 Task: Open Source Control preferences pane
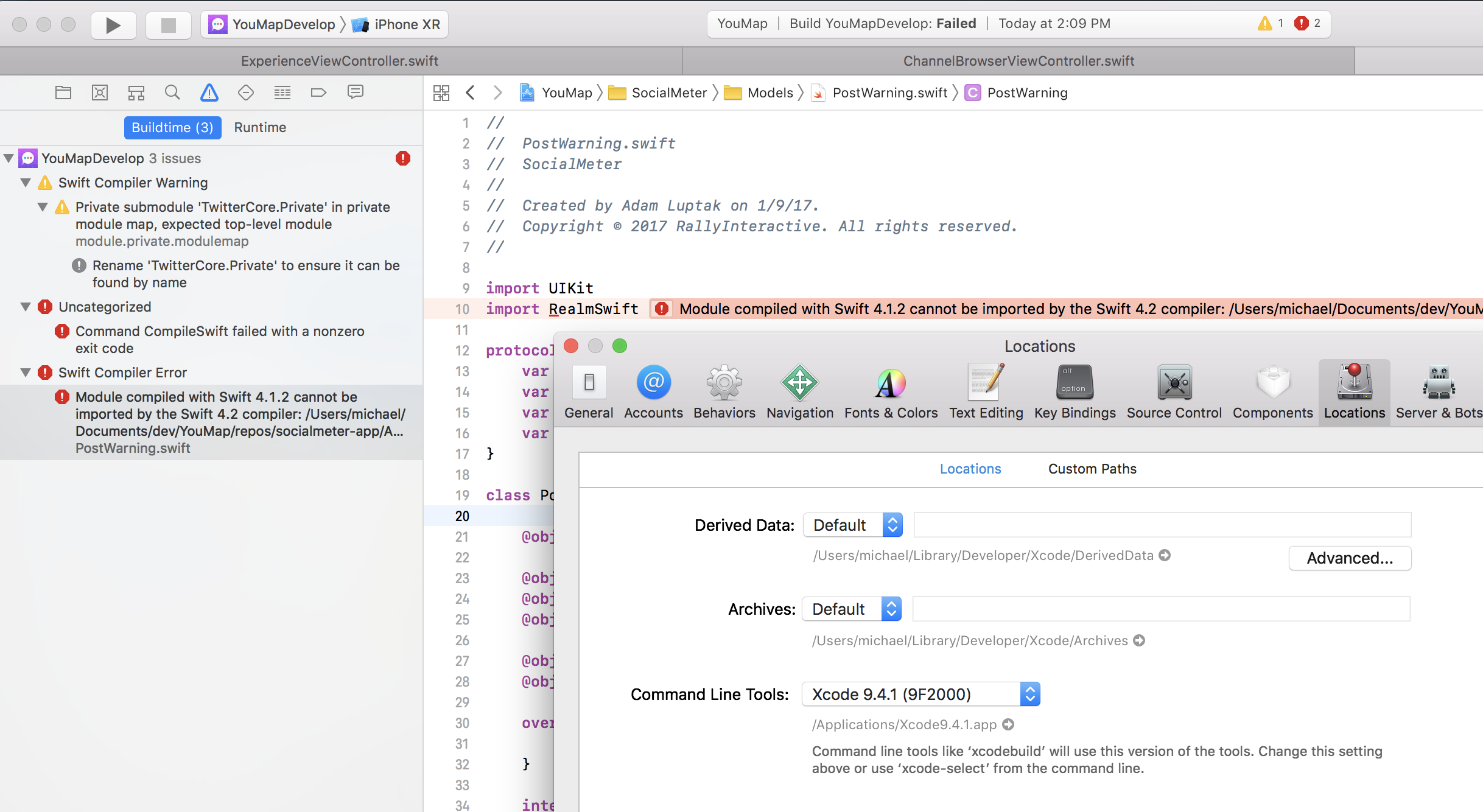coord(1174,393)
